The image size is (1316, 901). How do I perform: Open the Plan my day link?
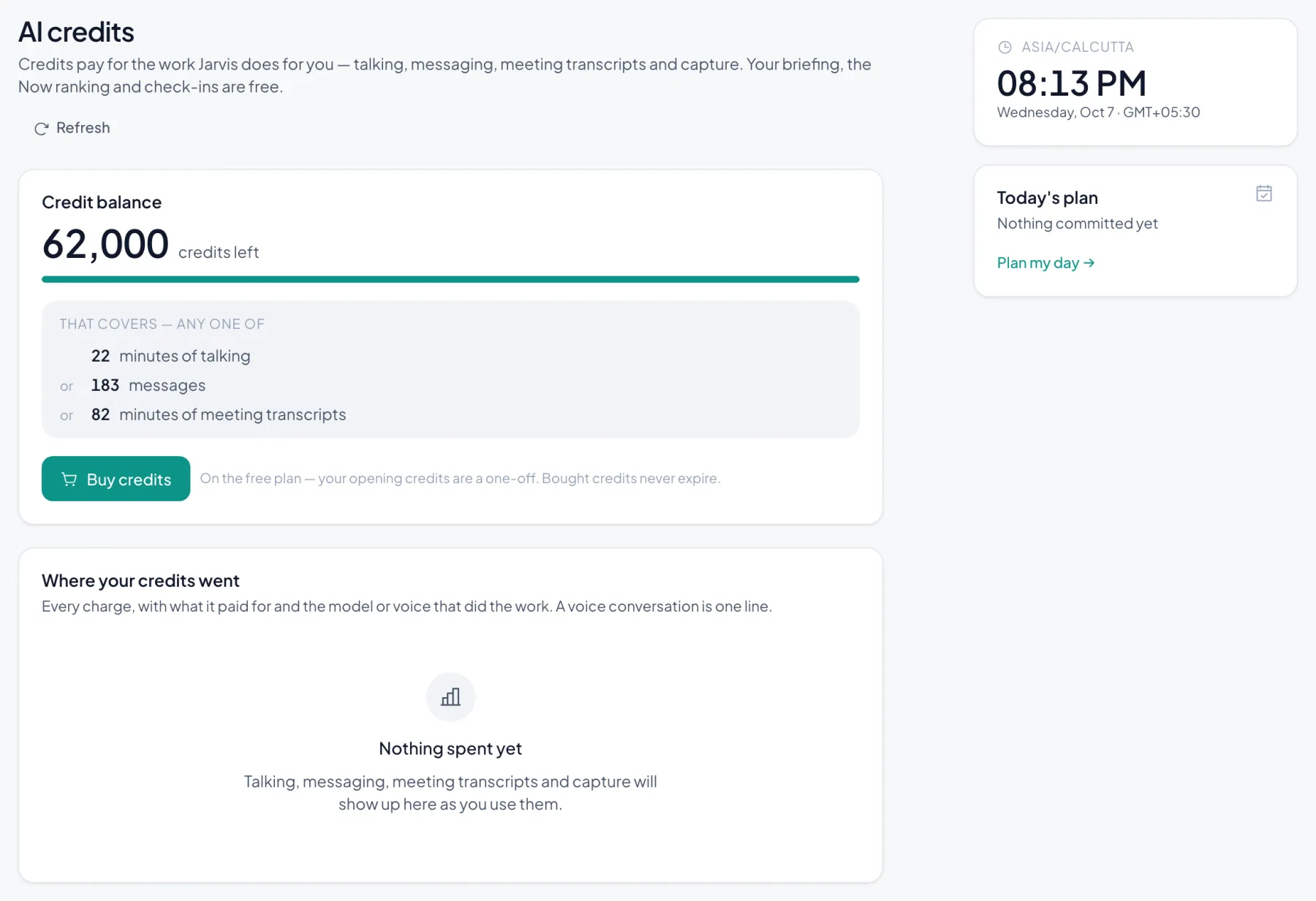1045,262
